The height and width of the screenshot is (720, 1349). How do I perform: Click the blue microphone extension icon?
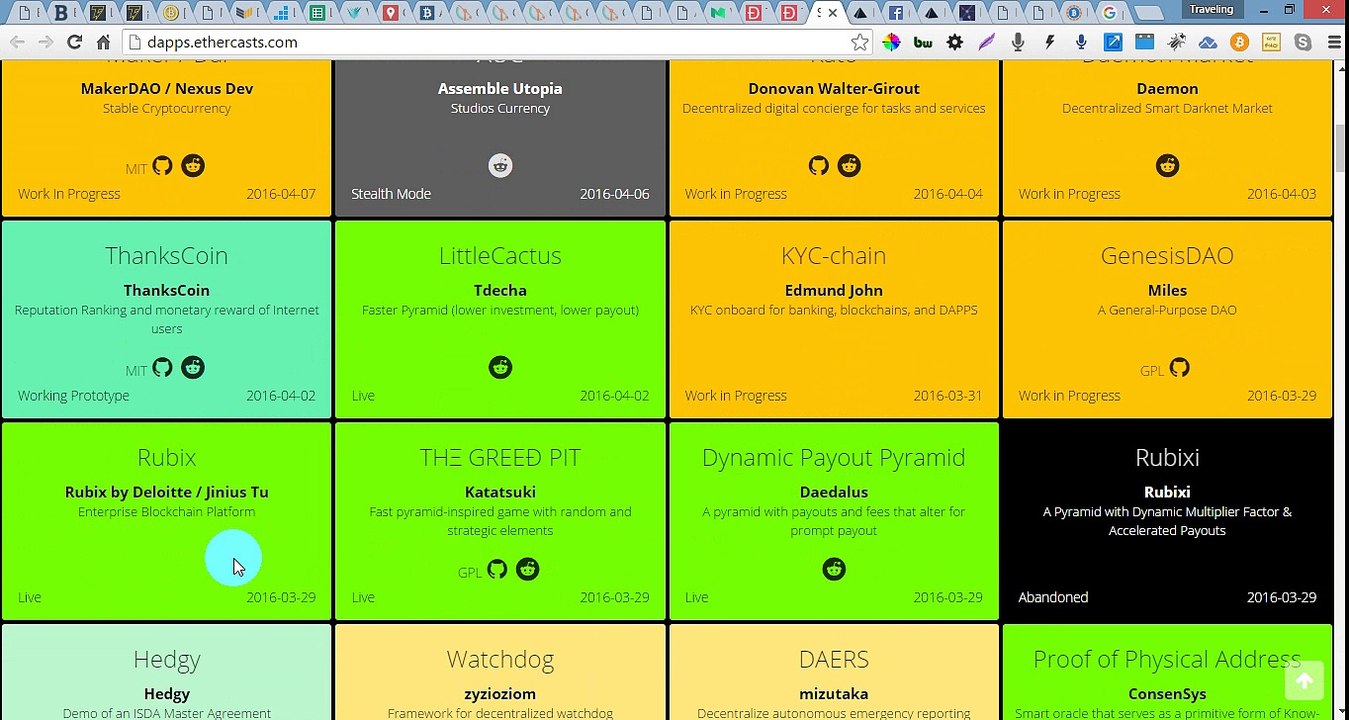pyautogui.click(x=1081, y=42)
